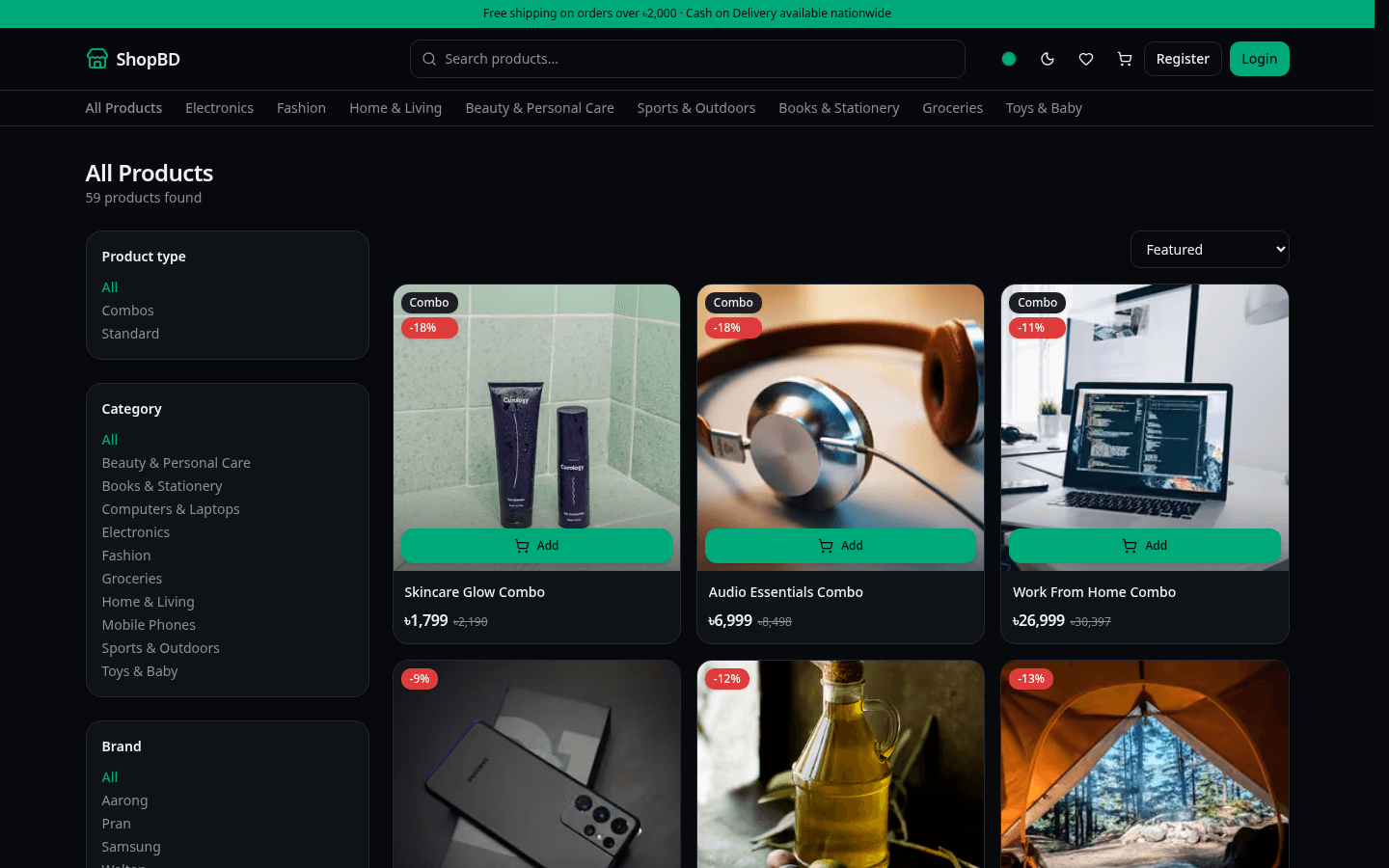Screen dimensions: 1389x868
Task: Open Groceries nav tab
Action: [952, 108]
